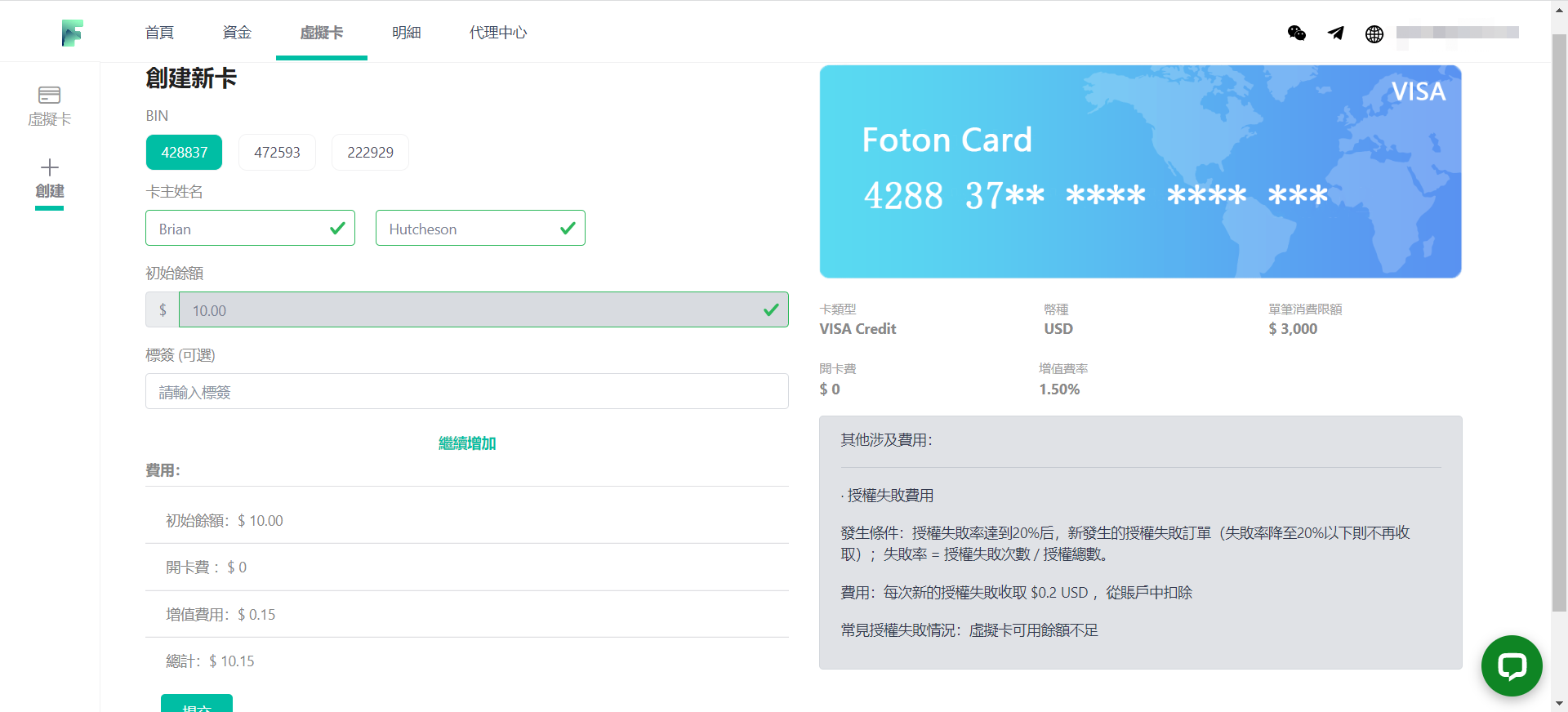Click the Foton logo icon
Screen dimensions: 1568x712
pos(72,33)
